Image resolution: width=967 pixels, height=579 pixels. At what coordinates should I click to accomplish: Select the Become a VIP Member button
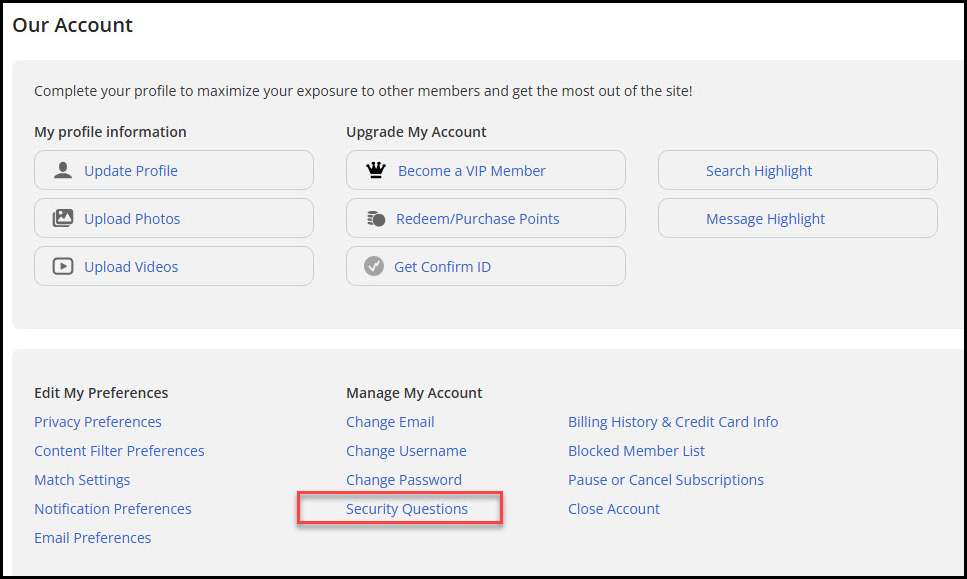(x=485, y=170)
